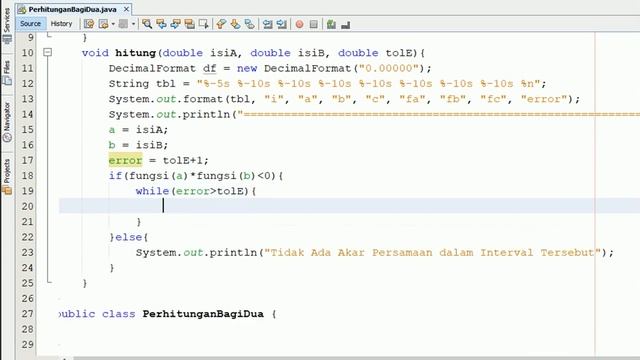
Task: Click line number 20 in the gutter
Action: [x=27, y=207]
